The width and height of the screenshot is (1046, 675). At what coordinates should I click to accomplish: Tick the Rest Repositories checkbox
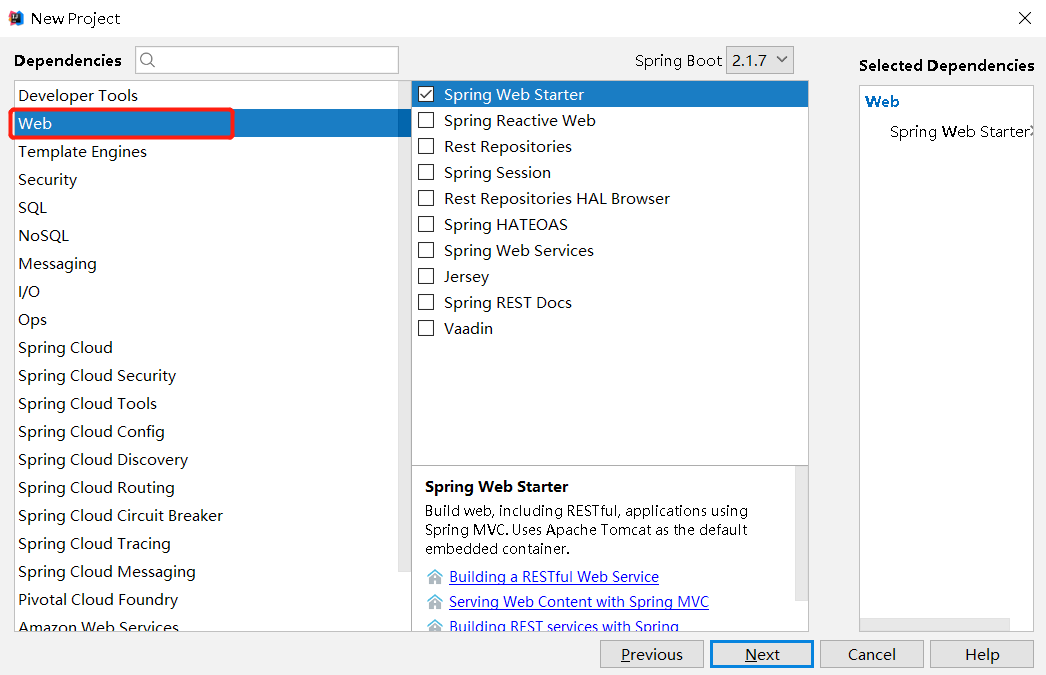[426, 146]
